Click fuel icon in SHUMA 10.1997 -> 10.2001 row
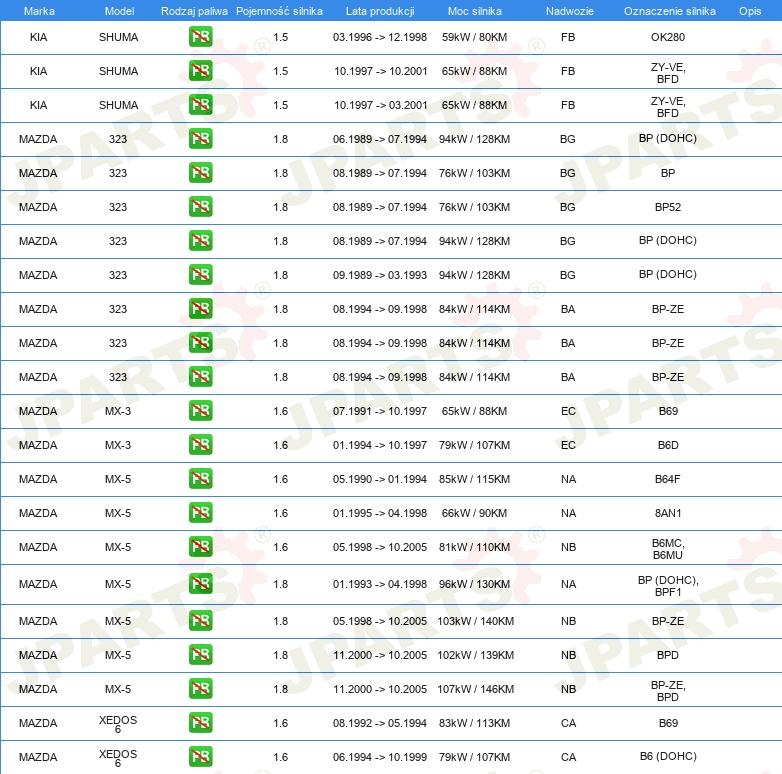The height and width of the screenshot is (774, 782). pyautogui.click(x=200, y=71)
